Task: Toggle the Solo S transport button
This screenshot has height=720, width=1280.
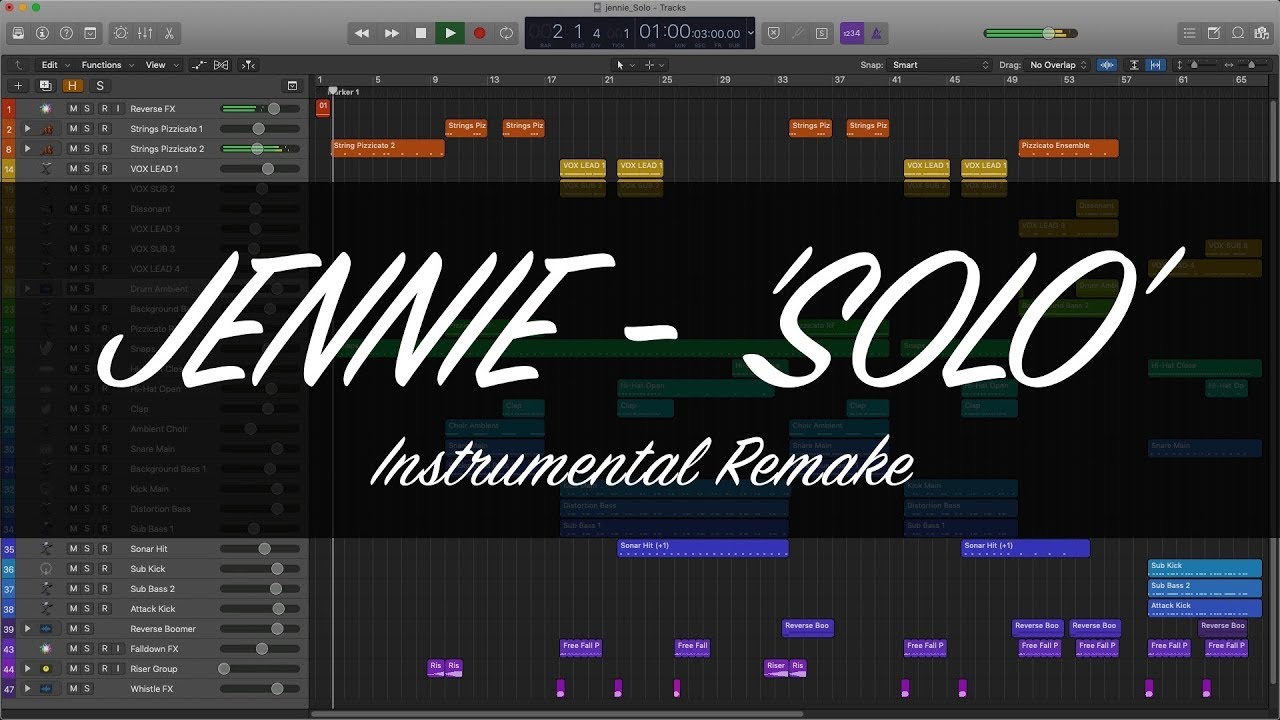Action: [x=822, y=33]
